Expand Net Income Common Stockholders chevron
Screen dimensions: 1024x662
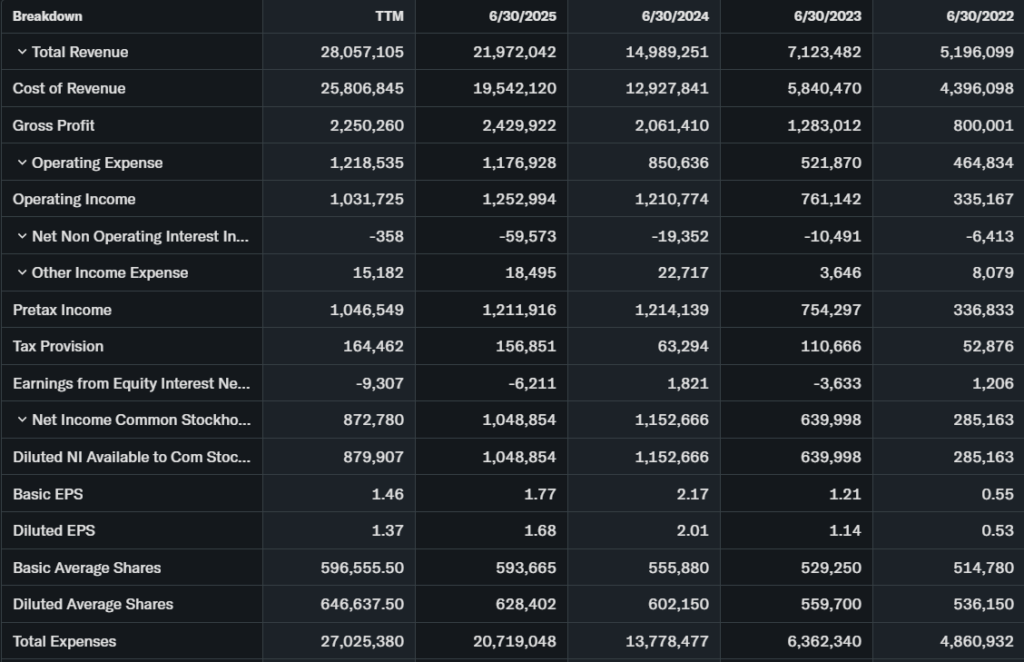(x=21, y=420)
